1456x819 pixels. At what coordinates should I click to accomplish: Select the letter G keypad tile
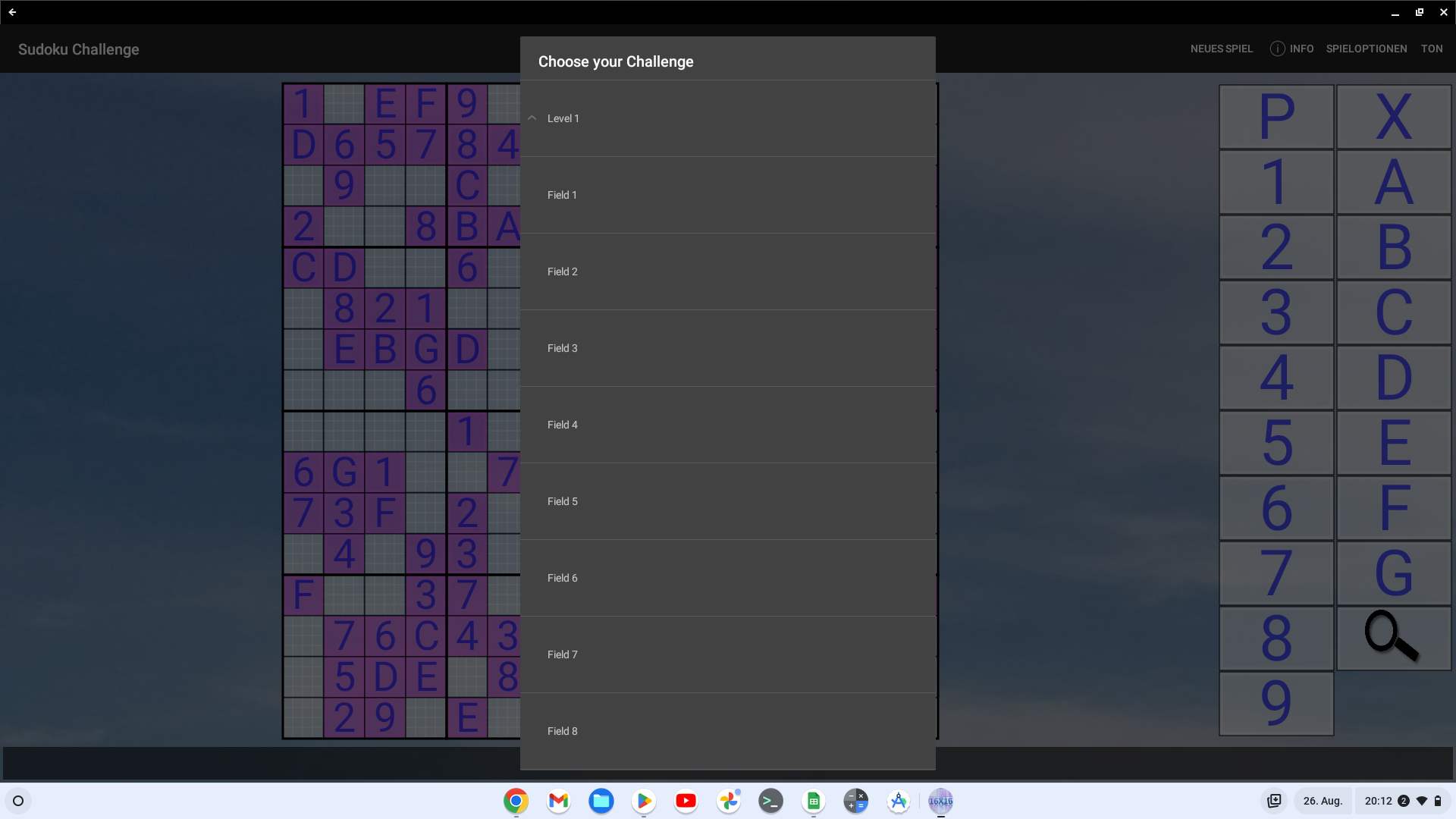pyautogui.click(x=1394, y=573)
